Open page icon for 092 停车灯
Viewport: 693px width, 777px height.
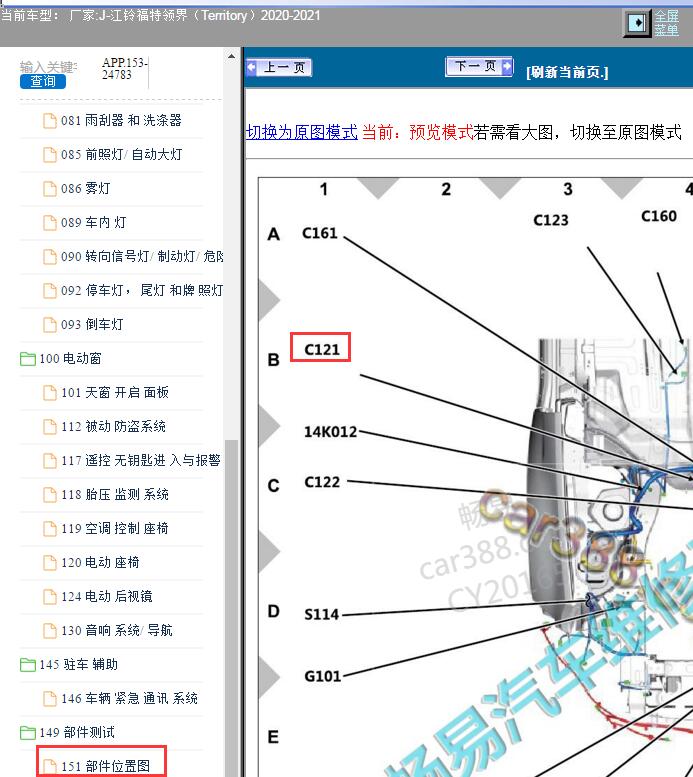tap(50, 290)
